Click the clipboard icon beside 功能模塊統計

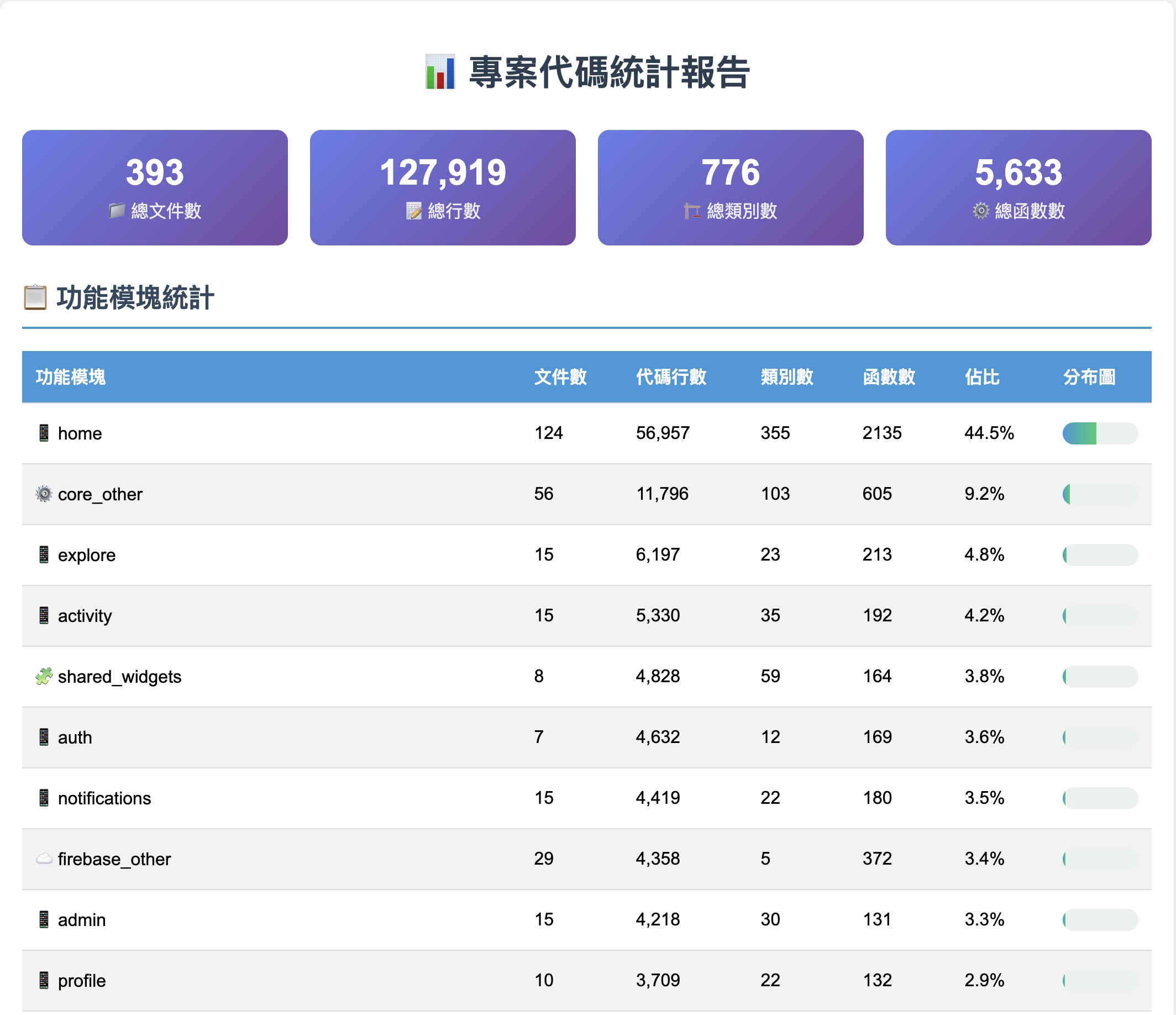click(35, 297)
